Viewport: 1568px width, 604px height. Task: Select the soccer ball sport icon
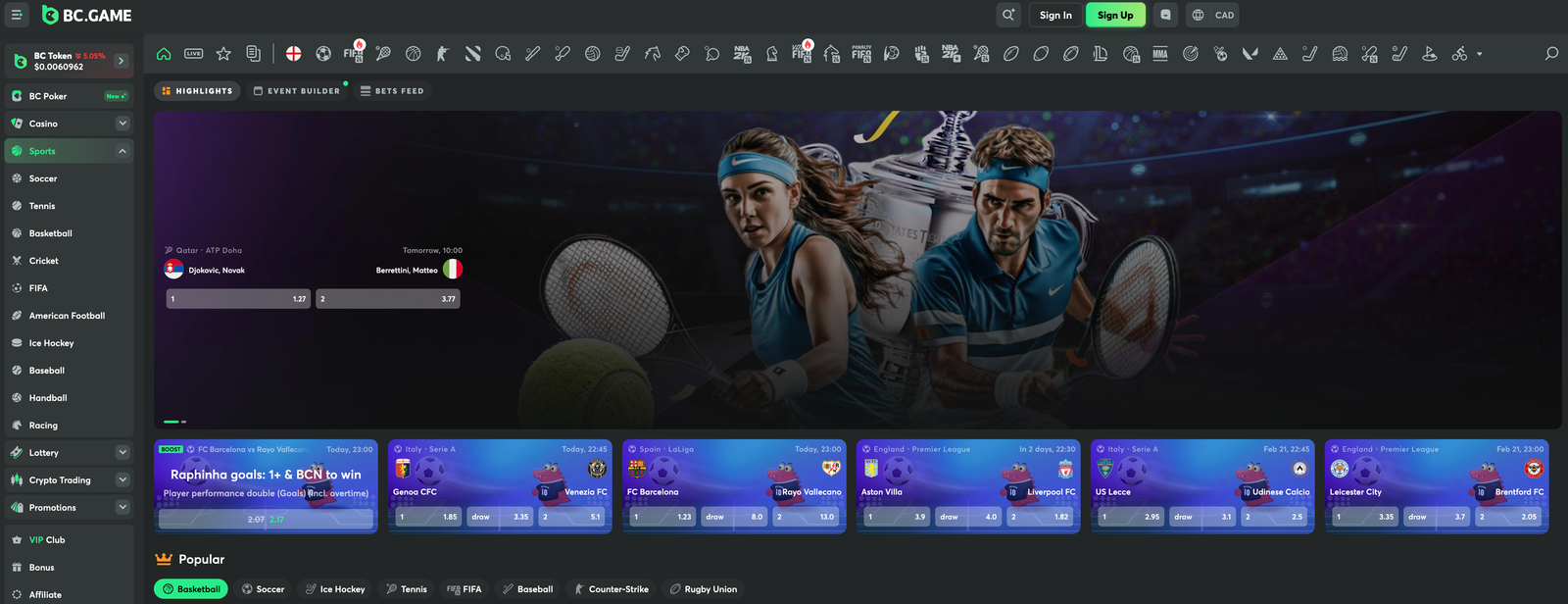pos(323,54)
